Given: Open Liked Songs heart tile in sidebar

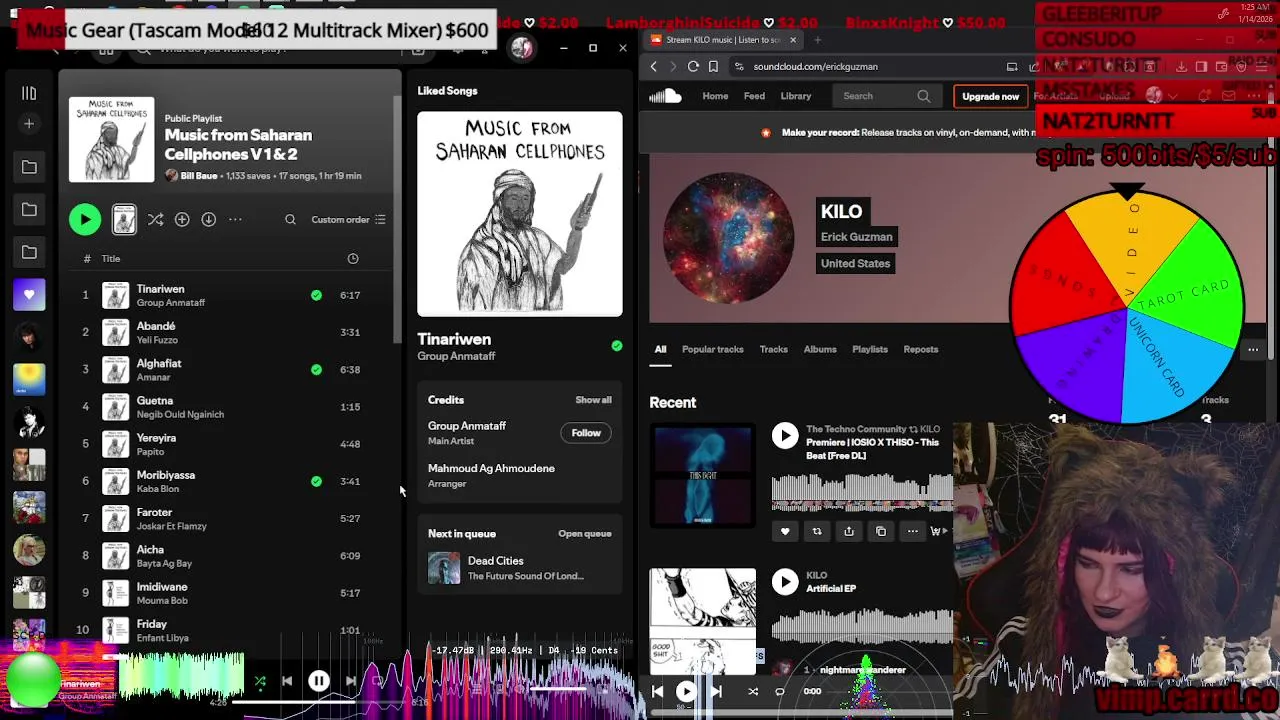Looking at the screenshot, I should pos(29,295).
